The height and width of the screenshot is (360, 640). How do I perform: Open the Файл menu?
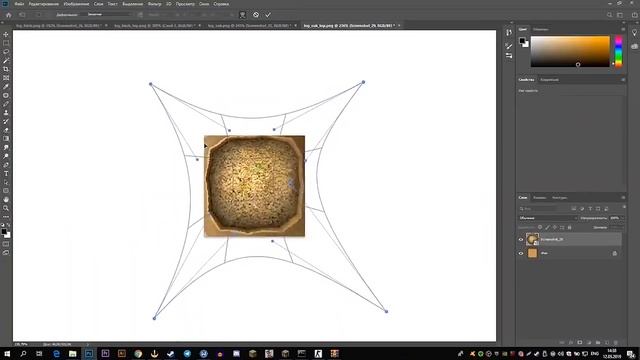(19, 4)
